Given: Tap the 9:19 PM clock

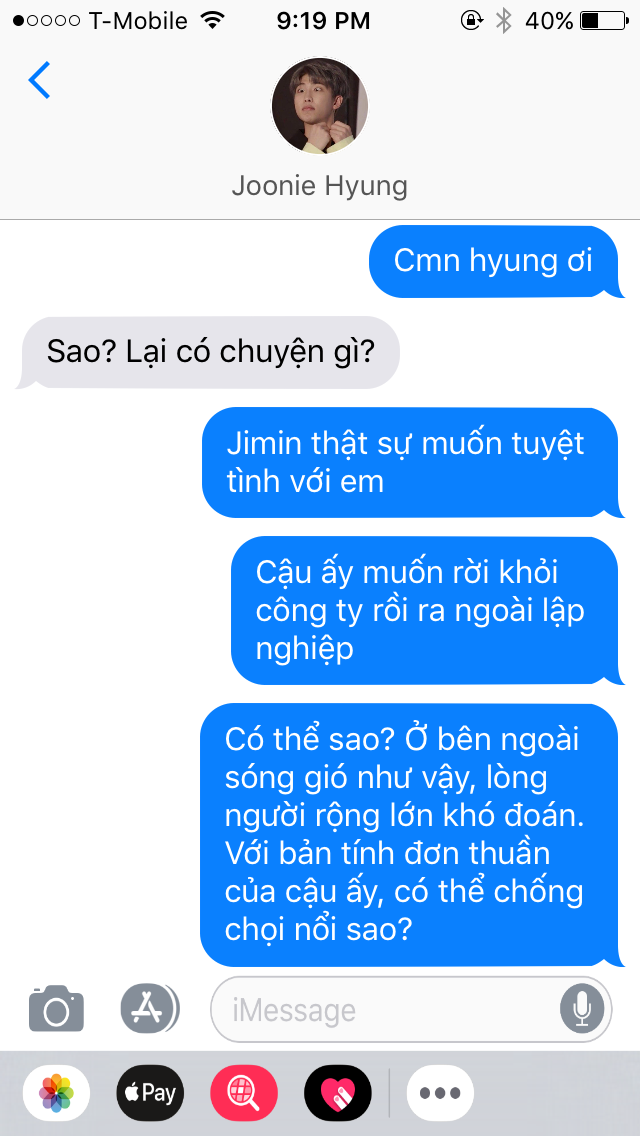Looking at the screenshot, I should pyautogui.click(x=323, y=21).
